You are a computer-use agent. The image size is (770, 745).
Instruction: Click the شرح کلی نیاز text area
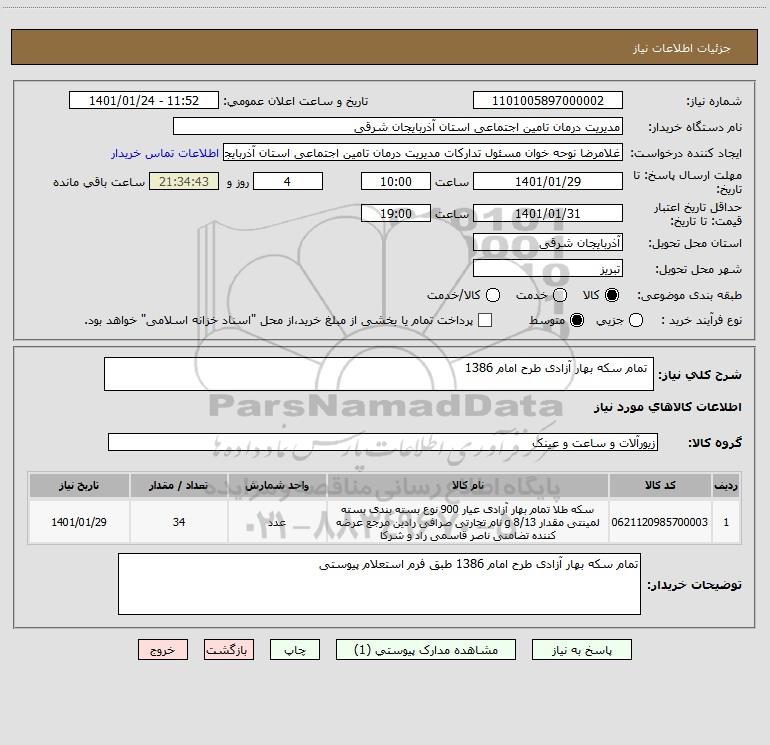[x=379, y=374]
